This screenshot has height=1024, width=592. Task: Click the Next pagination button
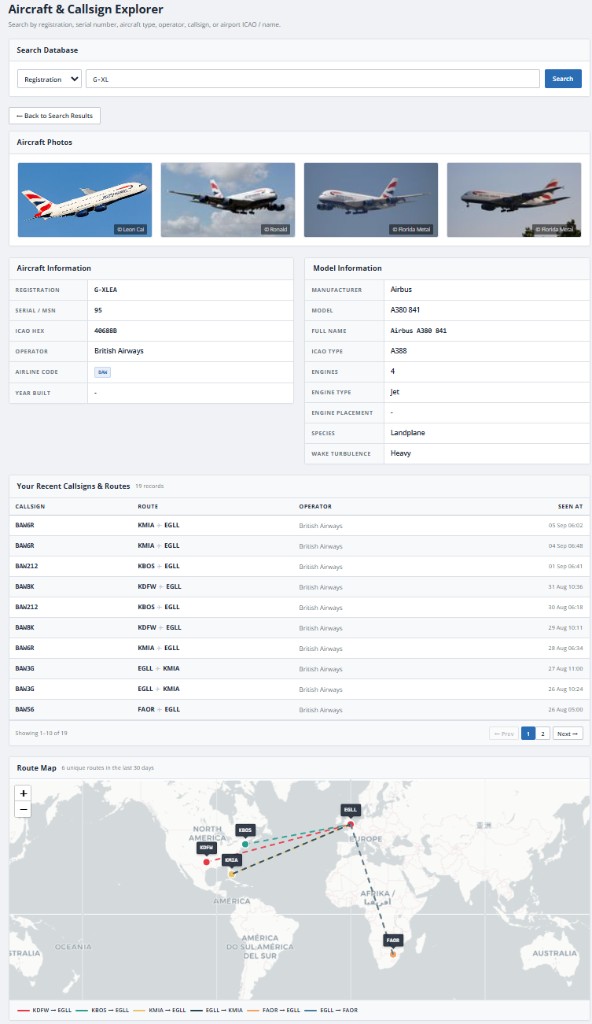point(567,734)
